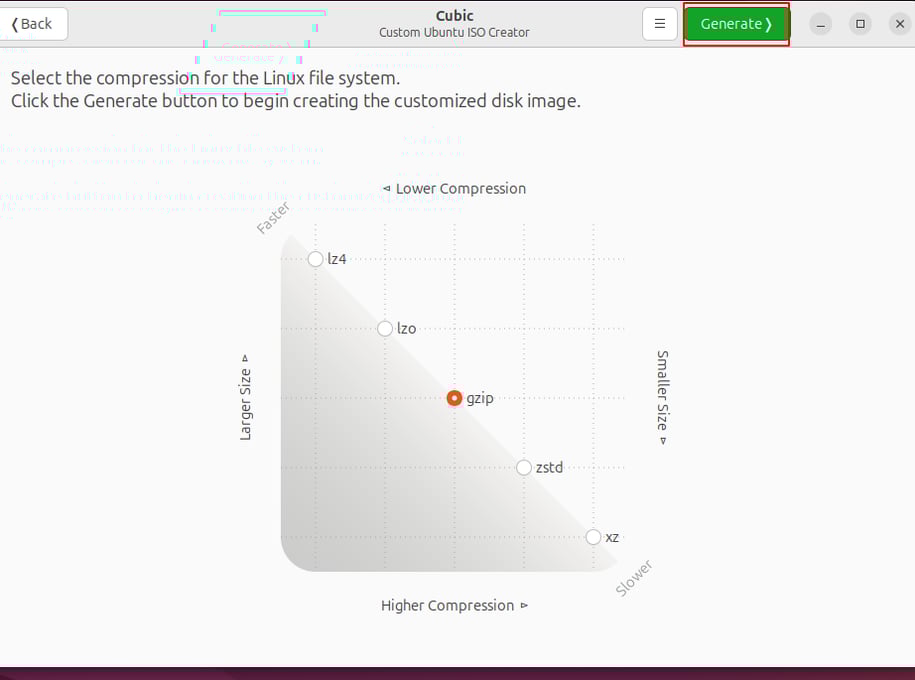Image resolution: width=915 pixels, height=680 pixels.
Task: Minimize the Cubic window
Action: coord(820,24)
